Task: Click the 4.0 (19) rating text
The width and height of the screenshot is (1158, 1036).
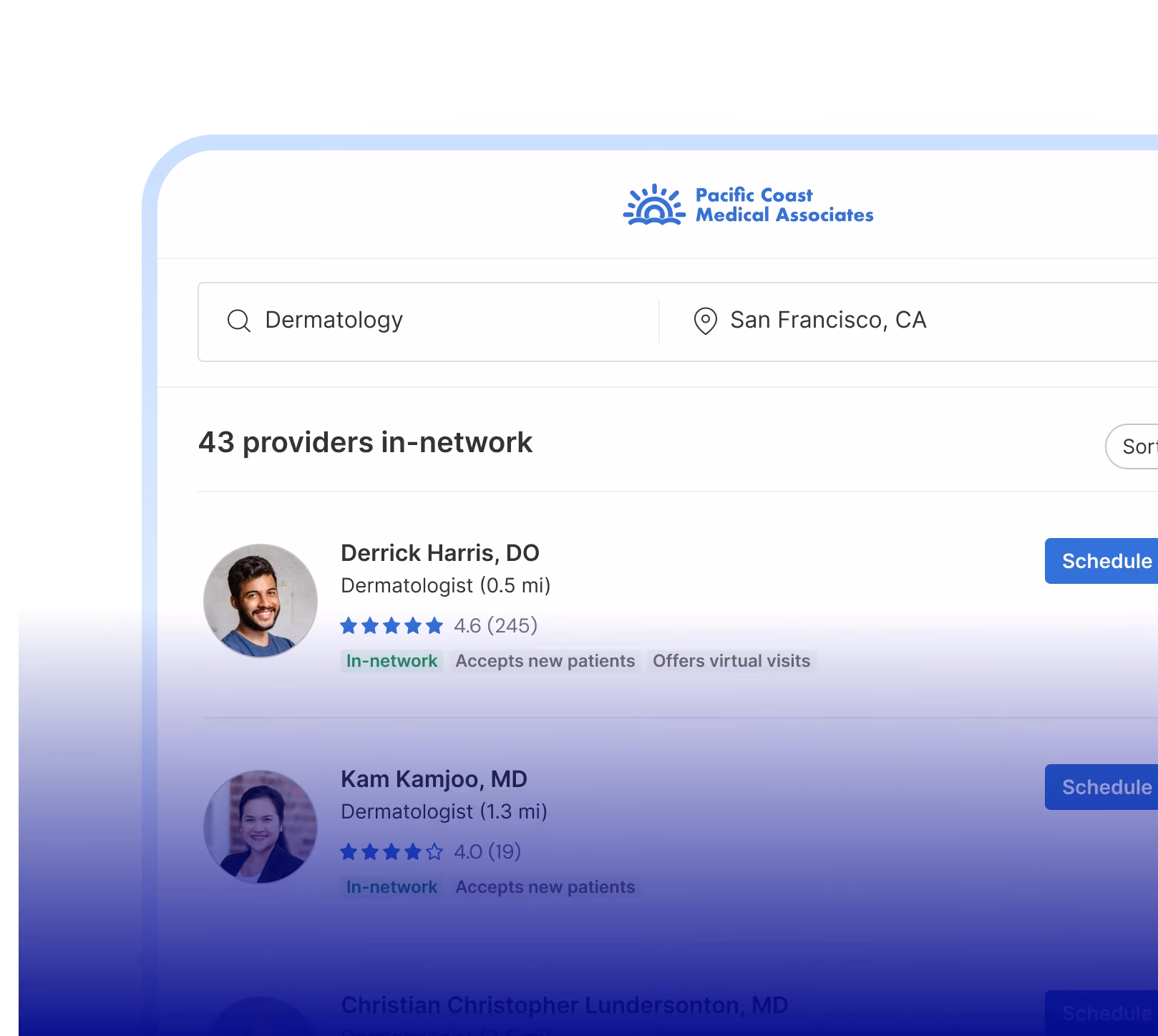Action: tap(487, 852)
